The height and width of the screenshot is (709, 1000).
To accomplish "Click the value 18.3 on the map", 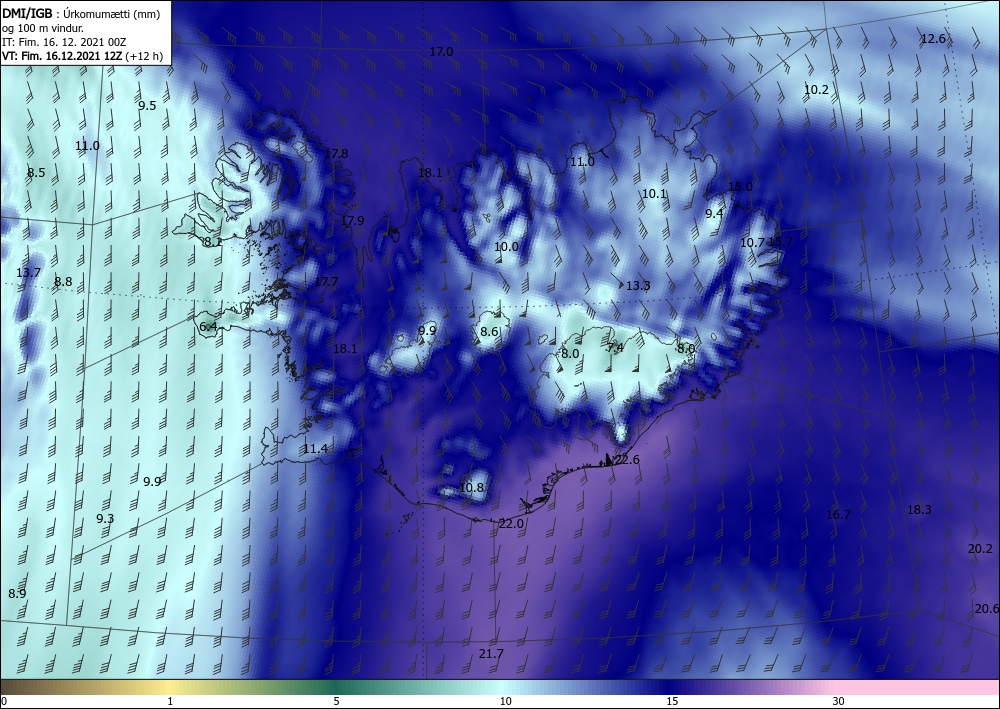I will 919,509.
